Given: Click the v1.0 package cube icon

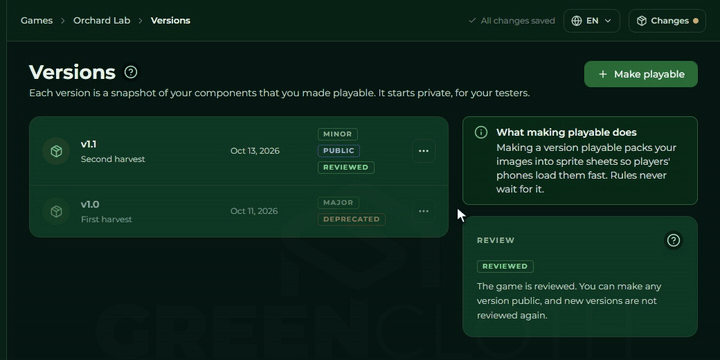Looking at the screenshot, I should pos(56,211).
